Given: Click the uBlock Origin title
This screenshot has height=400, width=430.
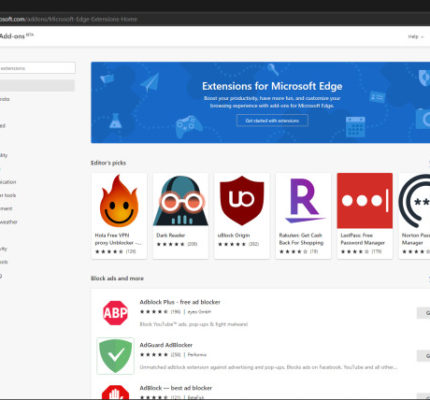Looking at the screenshot, I should [234, 235].
